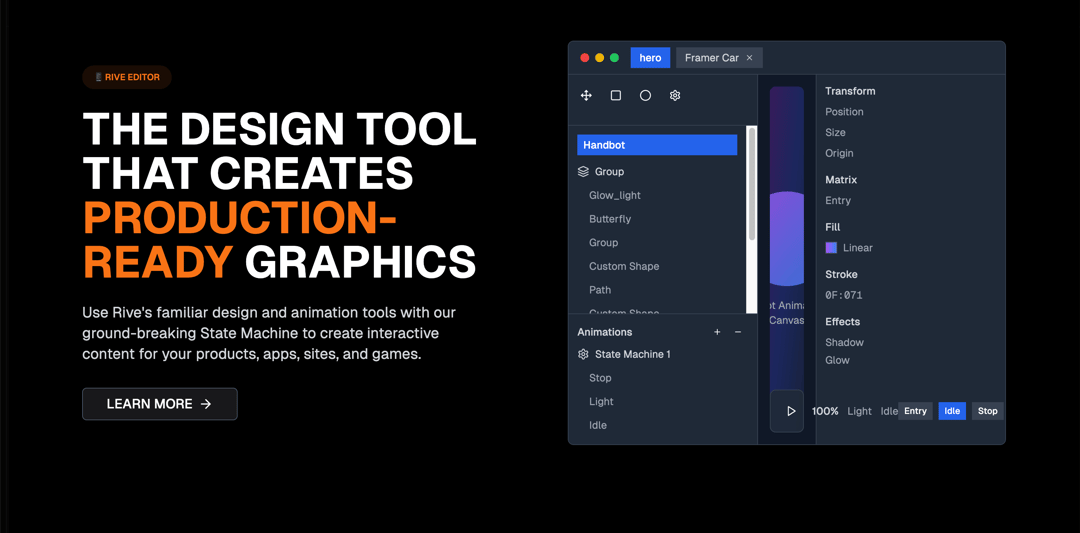Select the Light animation in list
Viewport: 1080px width, 533px height.
pyautogui.click(x=601, y=401)
